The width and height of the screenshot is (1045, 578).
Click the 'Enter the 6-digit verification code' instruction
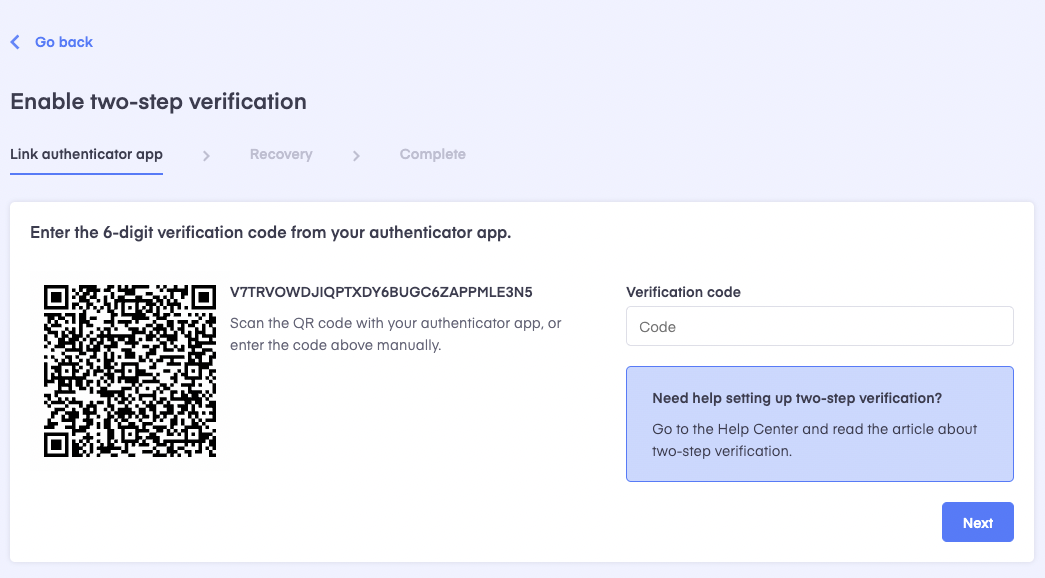point(271,233)
